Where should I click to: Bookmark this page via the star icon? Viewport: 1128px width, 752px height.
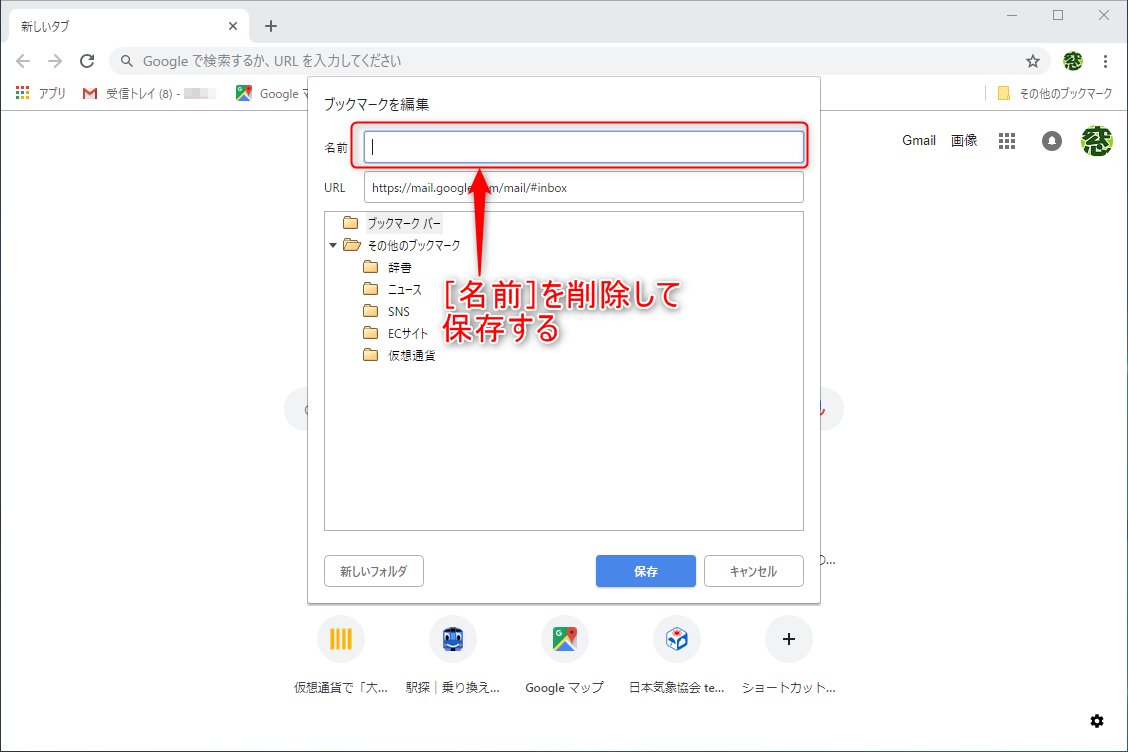tap(1033, 60)
